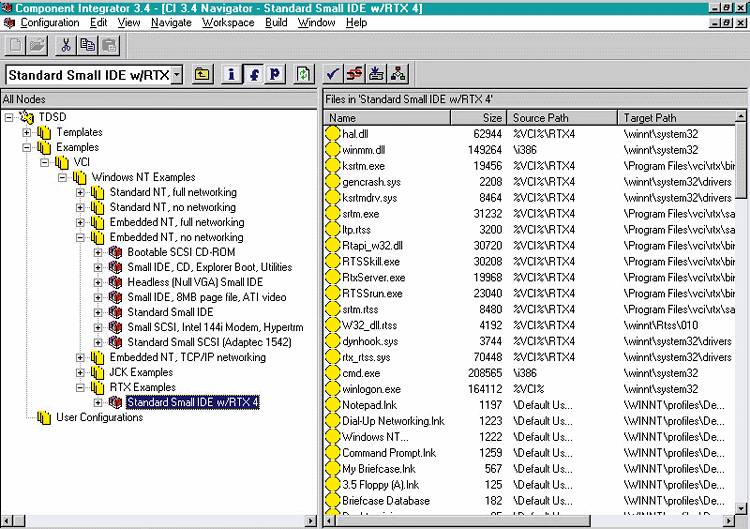This screenshot has width=750, height=529.
Task: Open the Navigate menu
Action: 171,22
